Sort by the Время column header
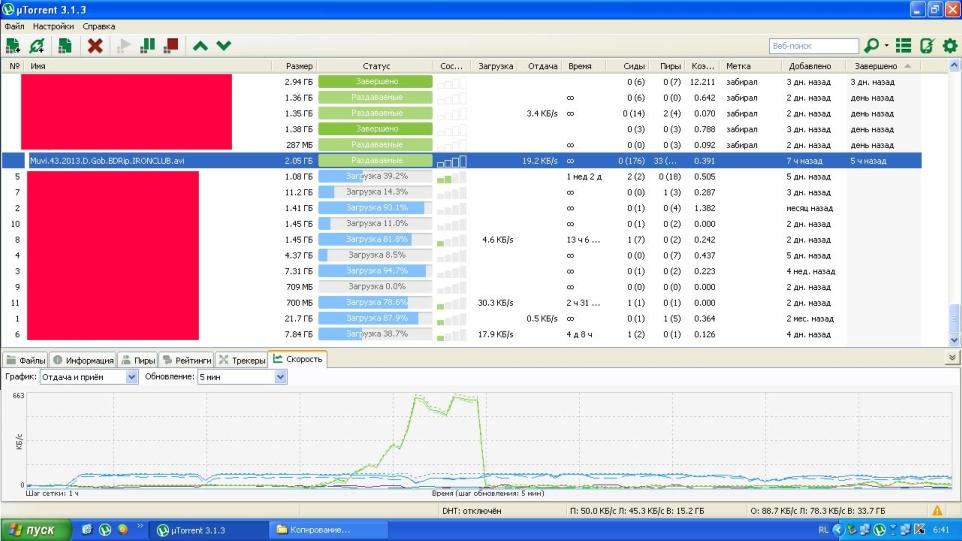This screenshot has width=962, height=541. (583, 66)
